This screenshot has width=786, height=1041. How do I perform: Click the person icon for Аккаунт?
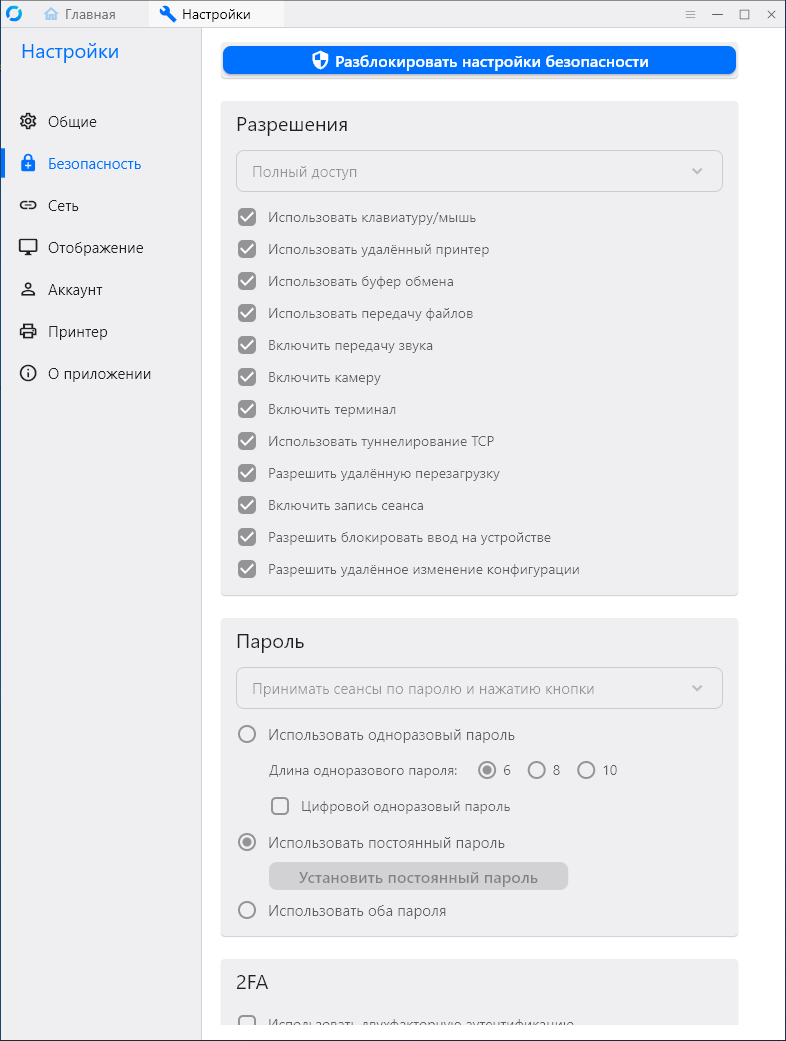(28, 290)
